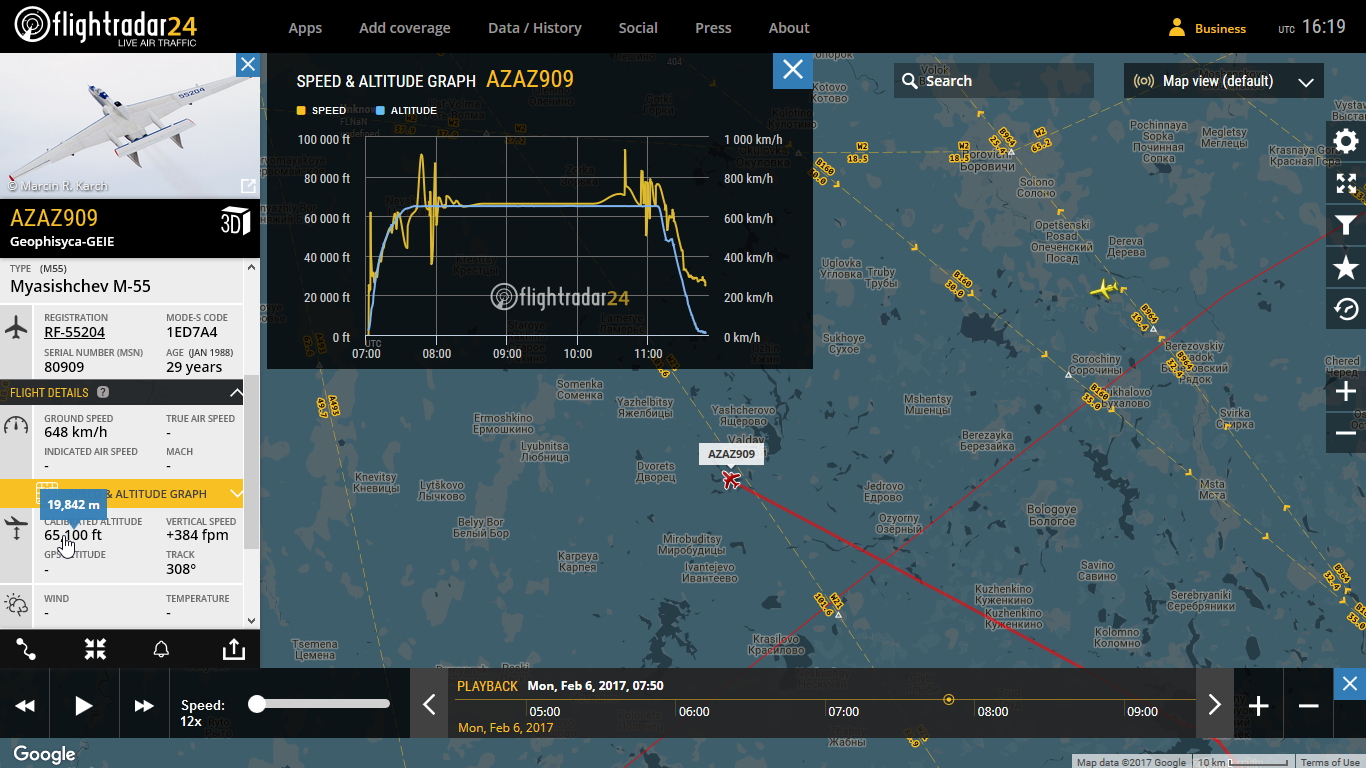Open registration link RF-55204
The height and width of the screenshot is (768, 1366).
75,332
